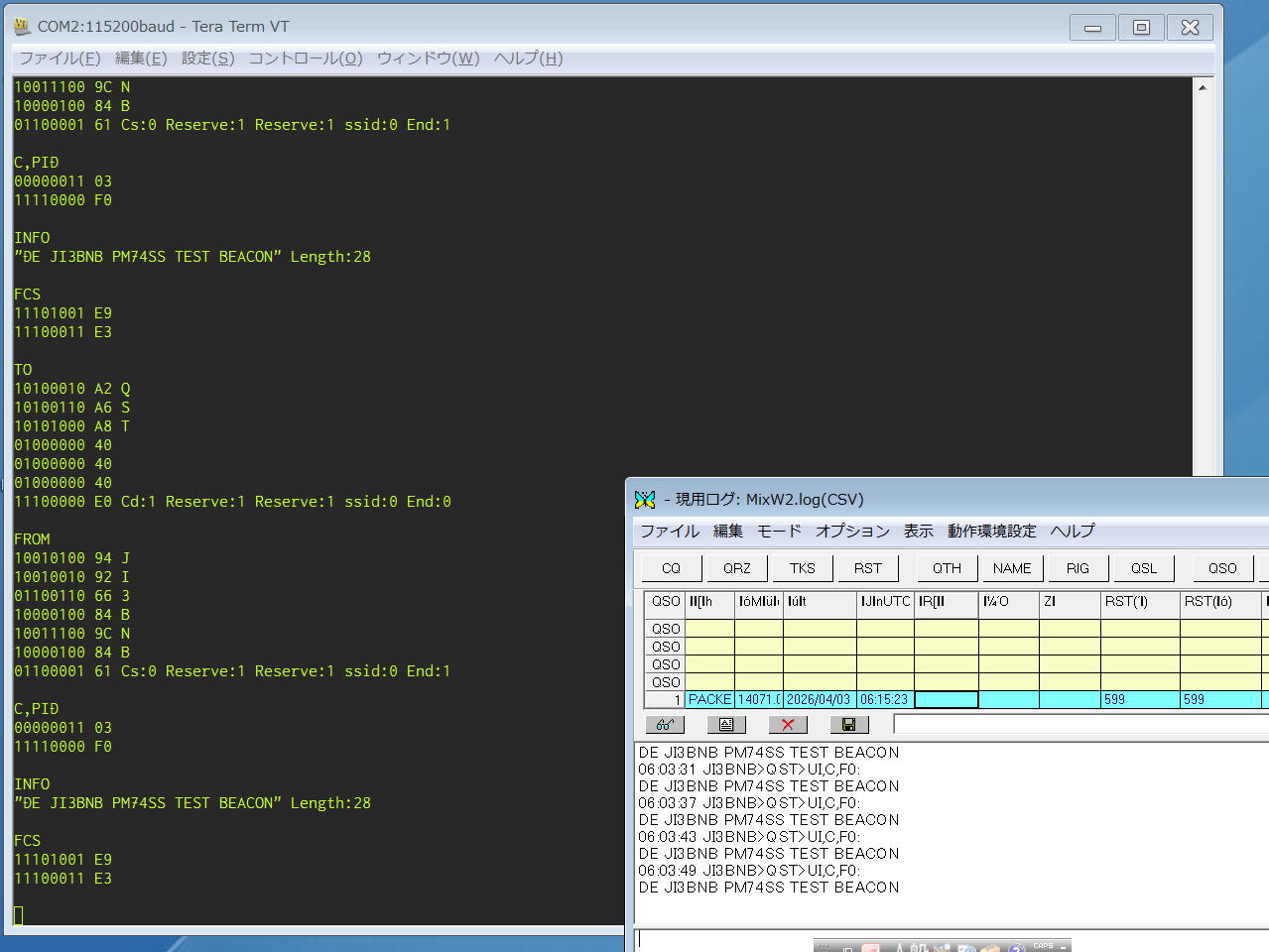
Task: Open the ファイル menu in Tera Term
Action: click(x=60, y=59)
